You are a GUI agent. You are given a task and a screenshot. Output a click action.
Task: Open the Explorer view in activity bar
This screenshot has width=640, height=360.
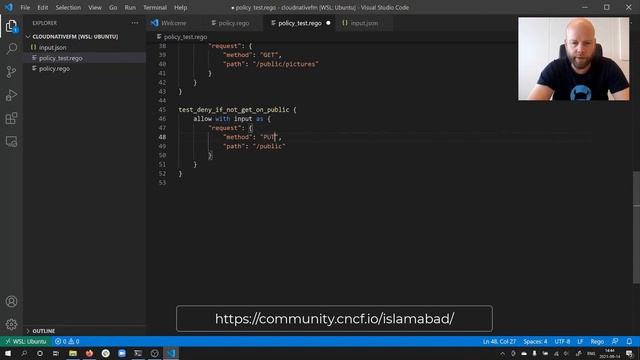click(x=11, y=26)
